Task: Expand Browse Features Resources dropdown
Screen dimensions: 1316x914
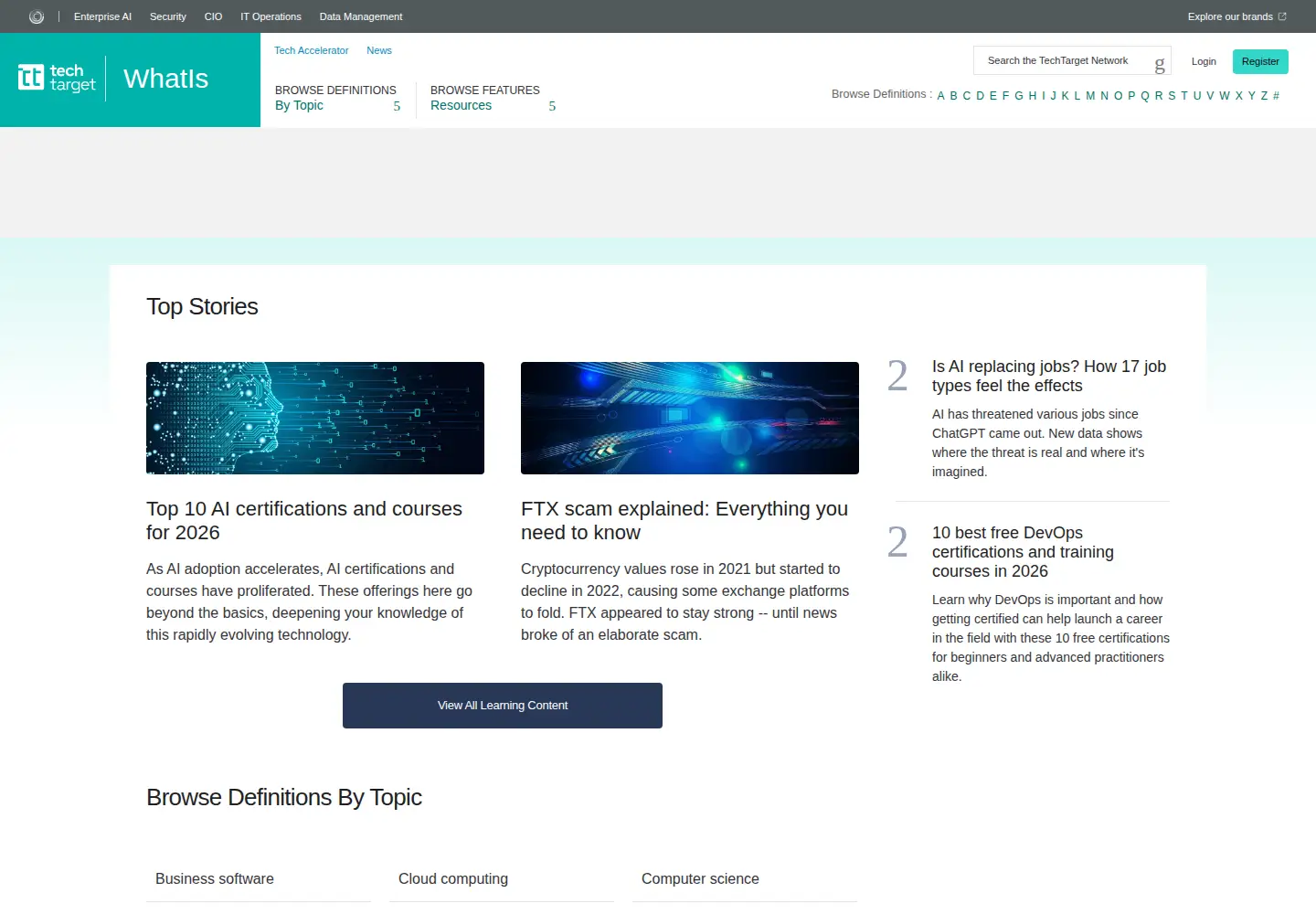Action: 493,98
